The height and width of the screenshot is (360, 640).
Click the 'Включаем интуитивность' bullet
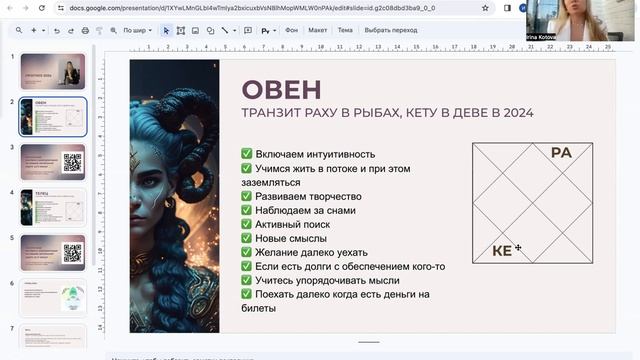[315, 154]
